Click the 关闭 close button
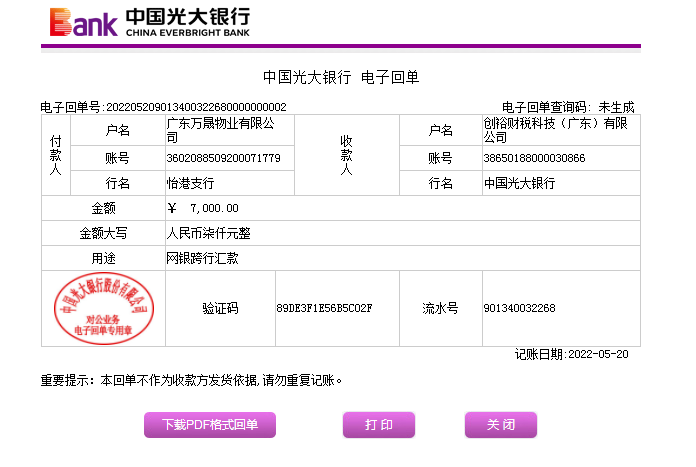 [501, 425]
